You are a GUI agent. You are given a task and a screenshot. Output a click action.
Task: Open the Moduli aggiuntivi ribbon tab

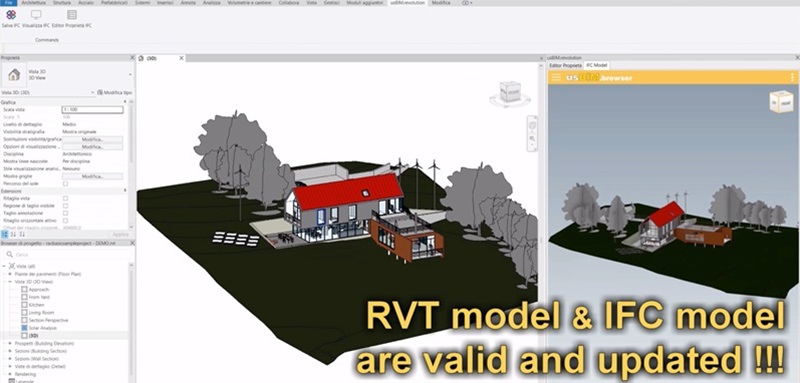[x=365, y=3]
